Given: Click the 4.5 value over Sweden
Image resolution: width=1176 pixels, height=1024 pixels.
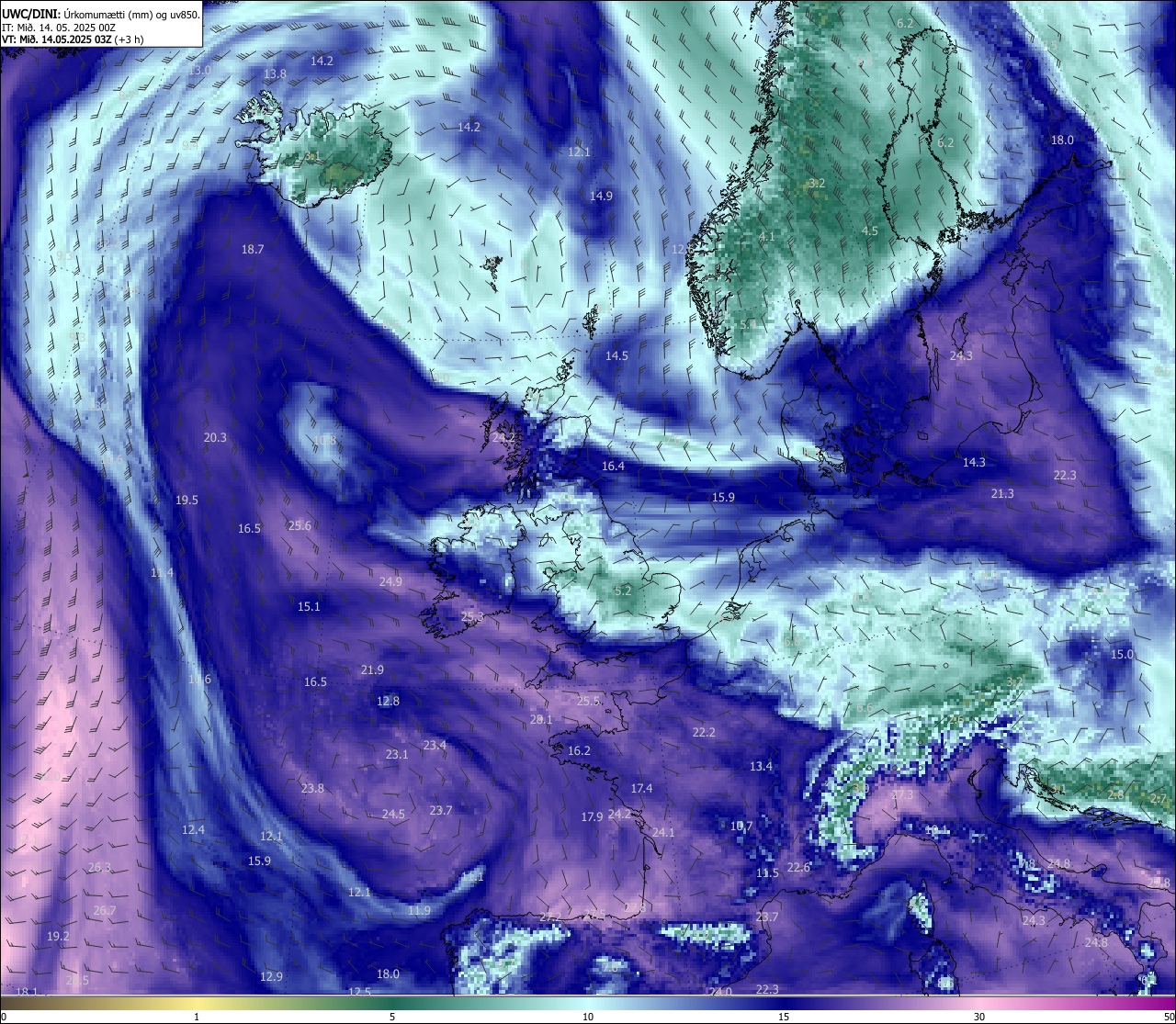Looking at the screenshot, I should click(869, 231).
